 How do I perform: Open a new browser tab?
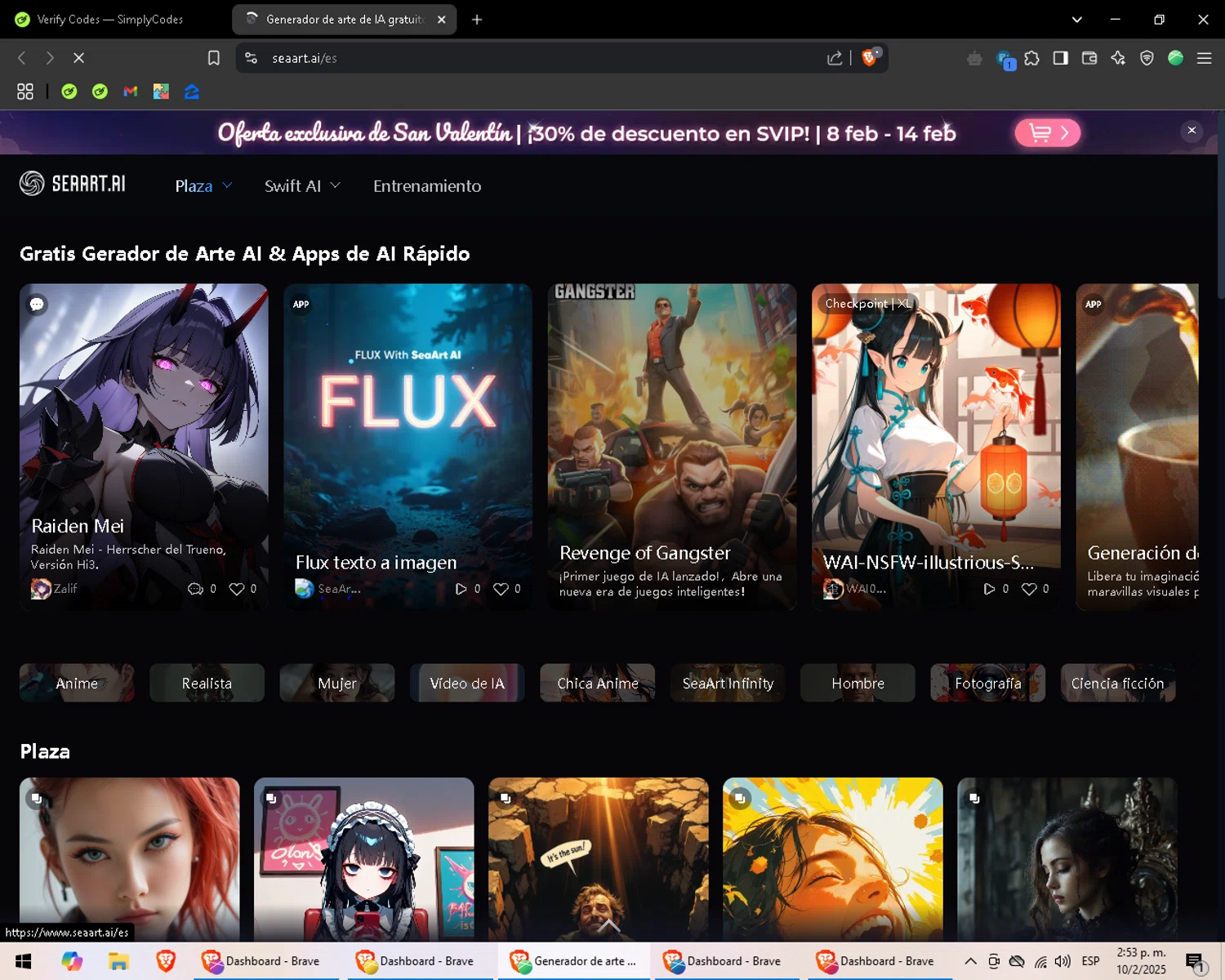pos(477,20)
